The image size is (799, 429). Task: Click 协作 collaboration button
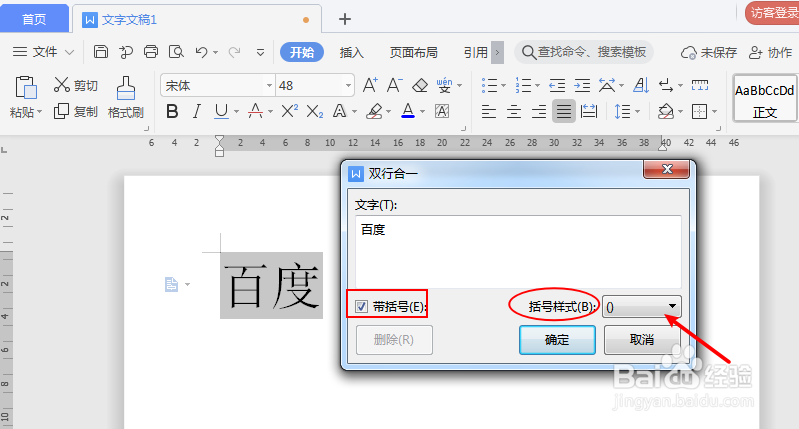(x=770, y=52)
